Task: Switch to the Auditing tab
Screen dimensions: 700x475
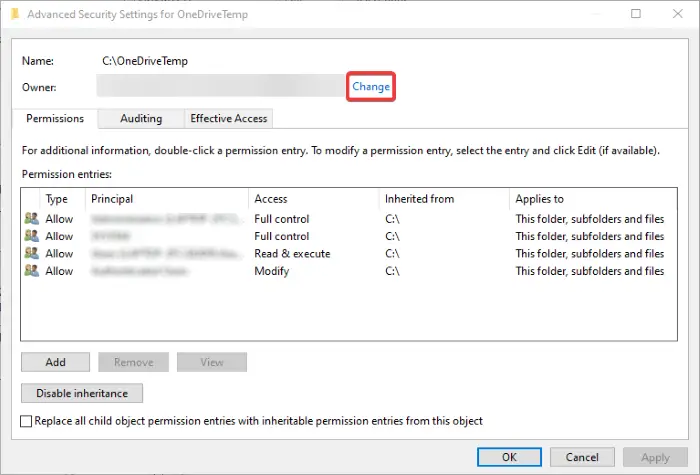Action: click(141, 119)
